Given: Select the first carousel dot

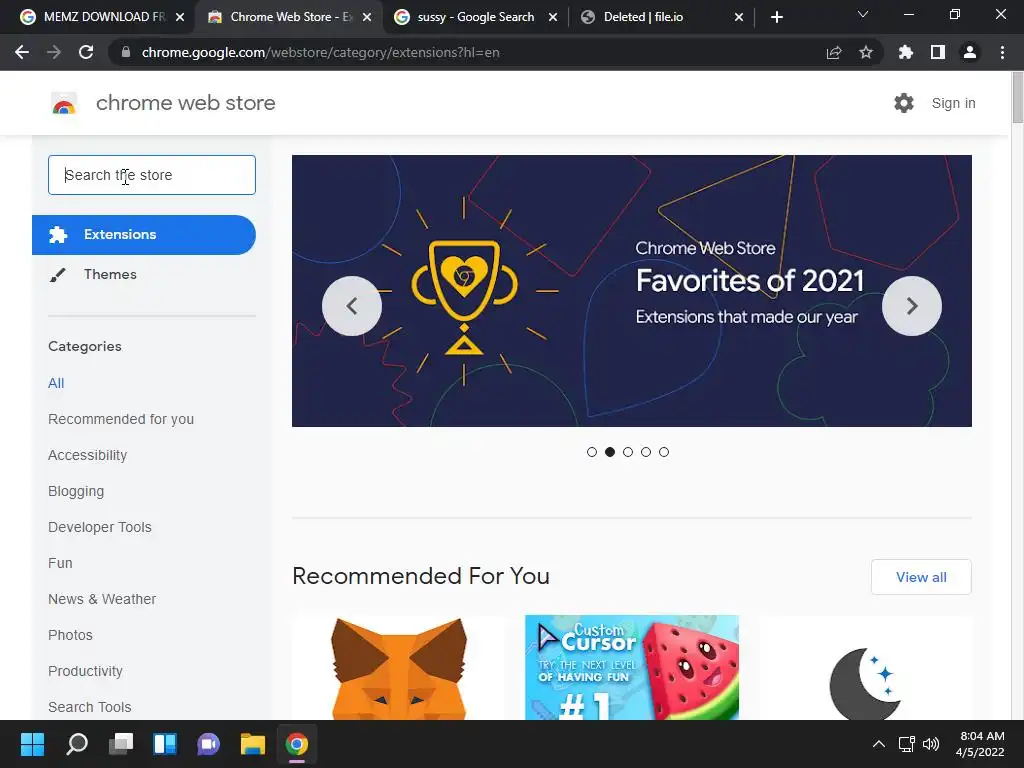Looking at the screenshot, I should pyautogui.click(x=592, y=452).
